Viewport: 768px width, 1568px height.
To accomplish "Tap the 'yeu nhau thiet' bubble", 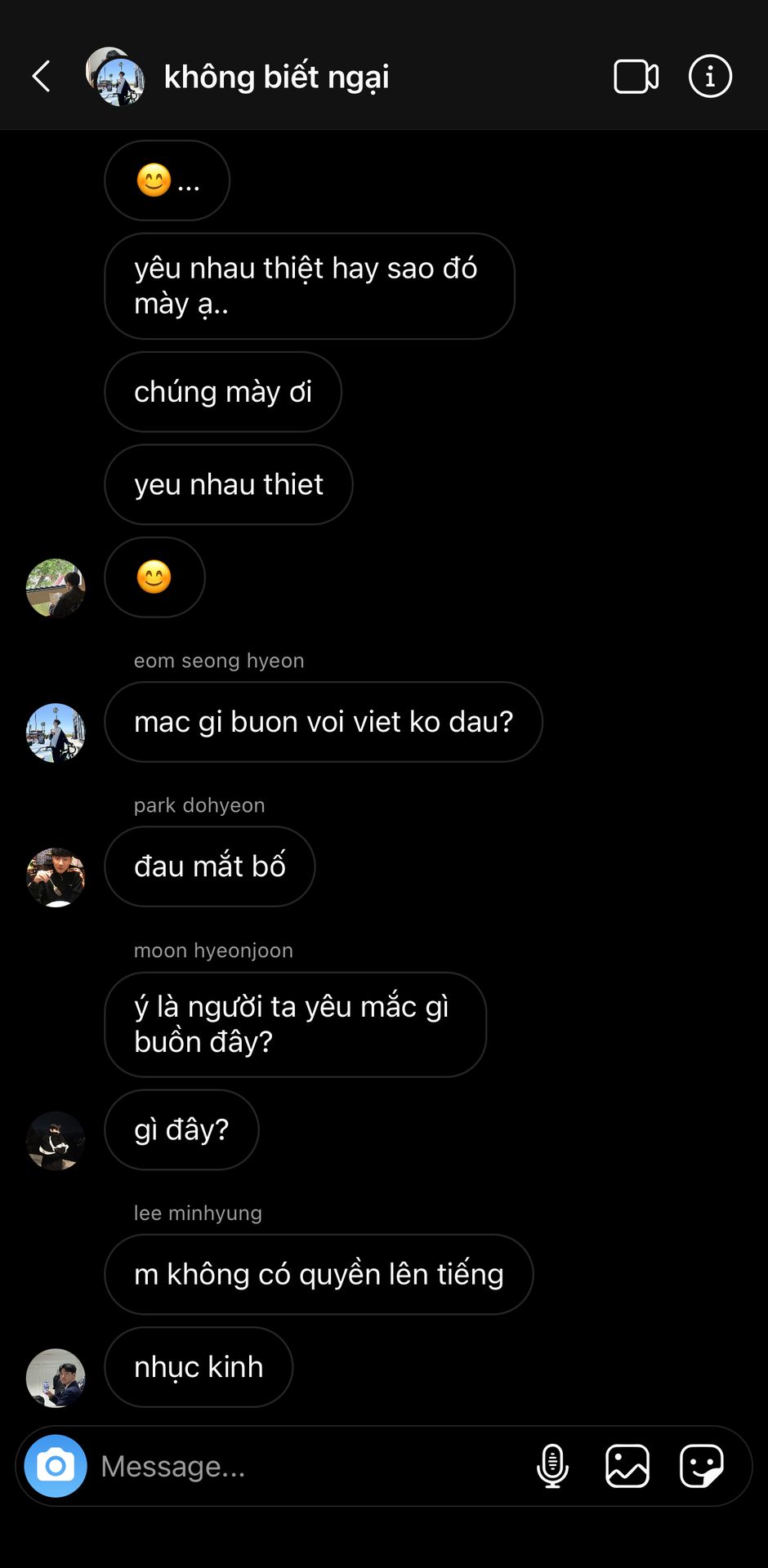I will (x=229, y=484).
